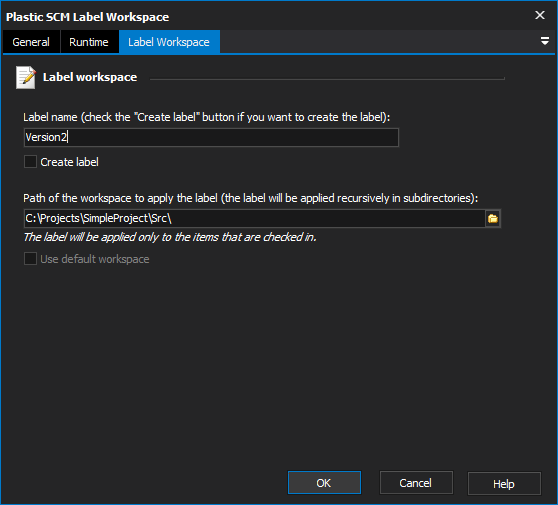The width and height of the screenshot is (558, 505).
Task: Focus the Label name field containing Version2
Action: coord(211,137)
